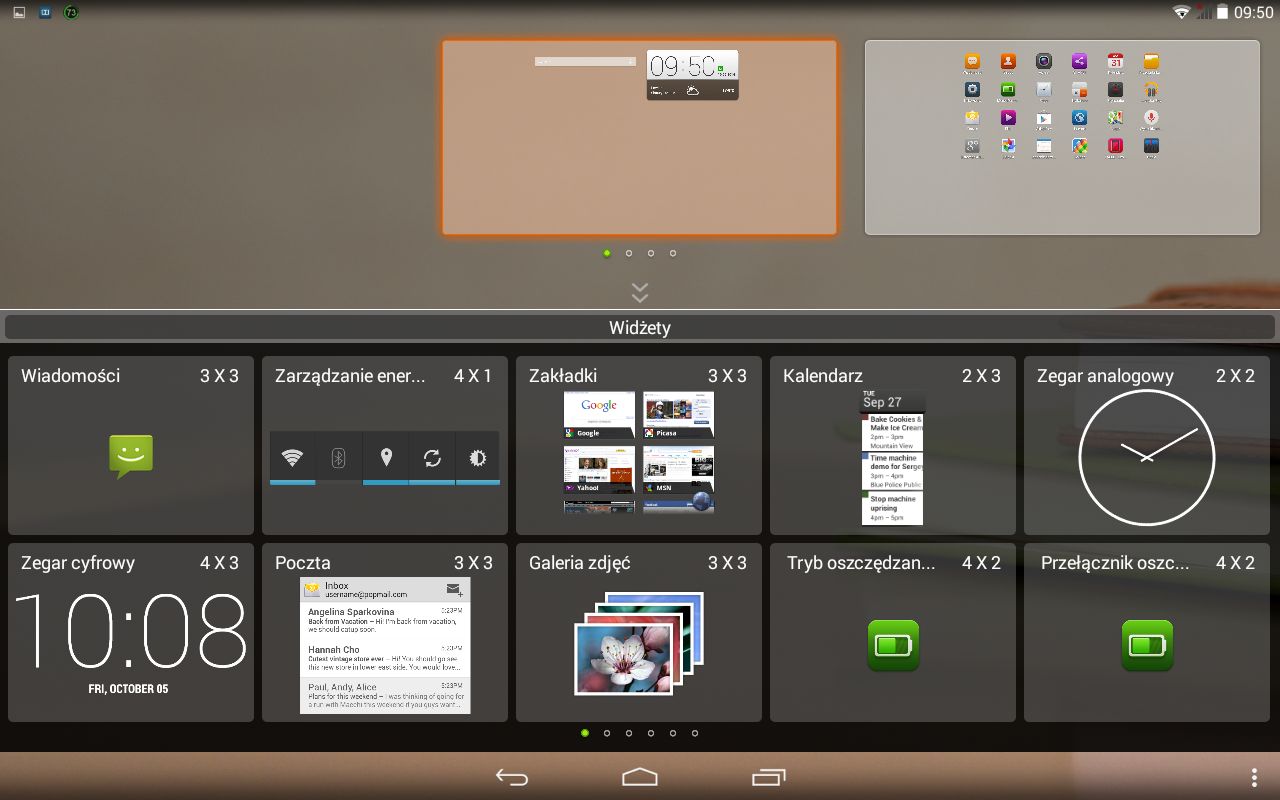Tap Maps icon in apps screen preview
Viewport: 1280px width, 800px height.
(1115, 119)
